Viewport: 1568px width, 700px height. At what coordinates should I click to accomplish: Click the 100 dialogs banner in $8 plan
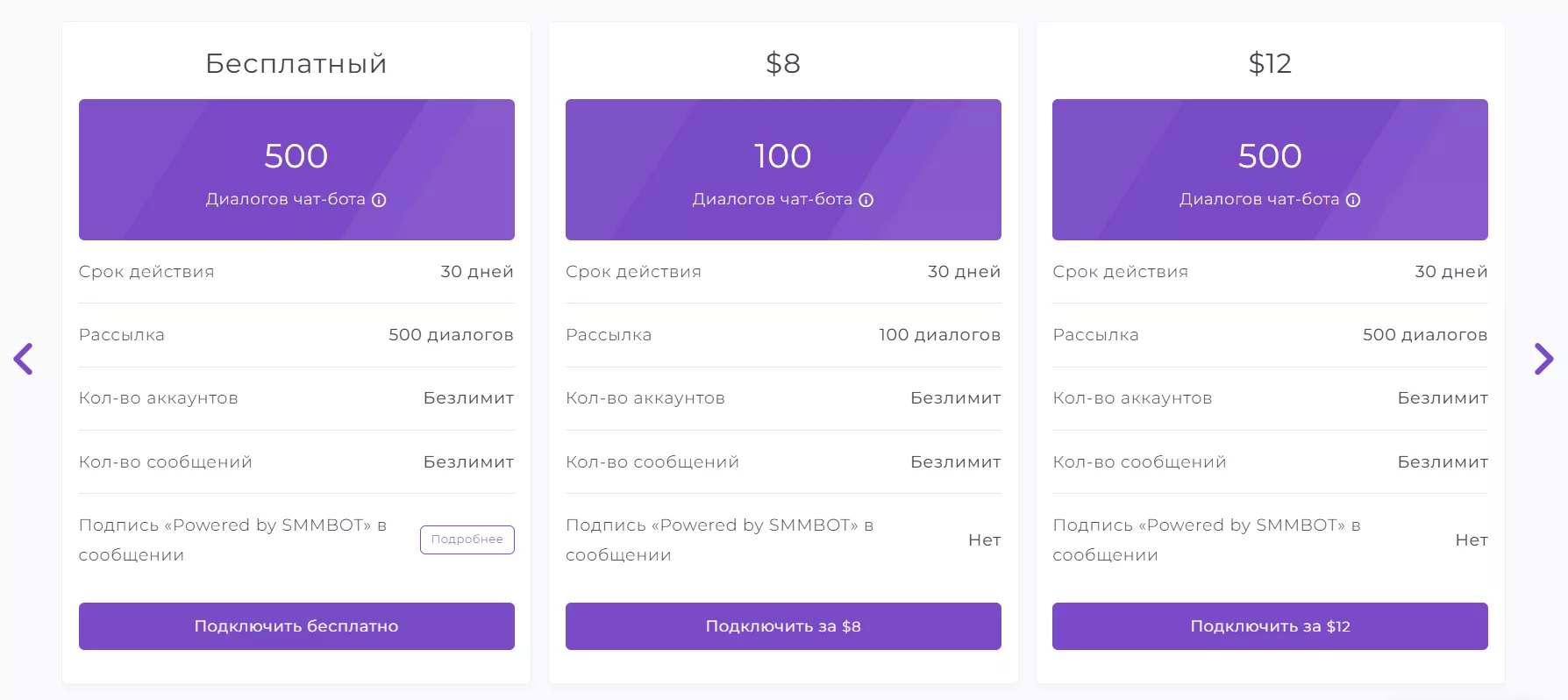[x=783, y=169]
